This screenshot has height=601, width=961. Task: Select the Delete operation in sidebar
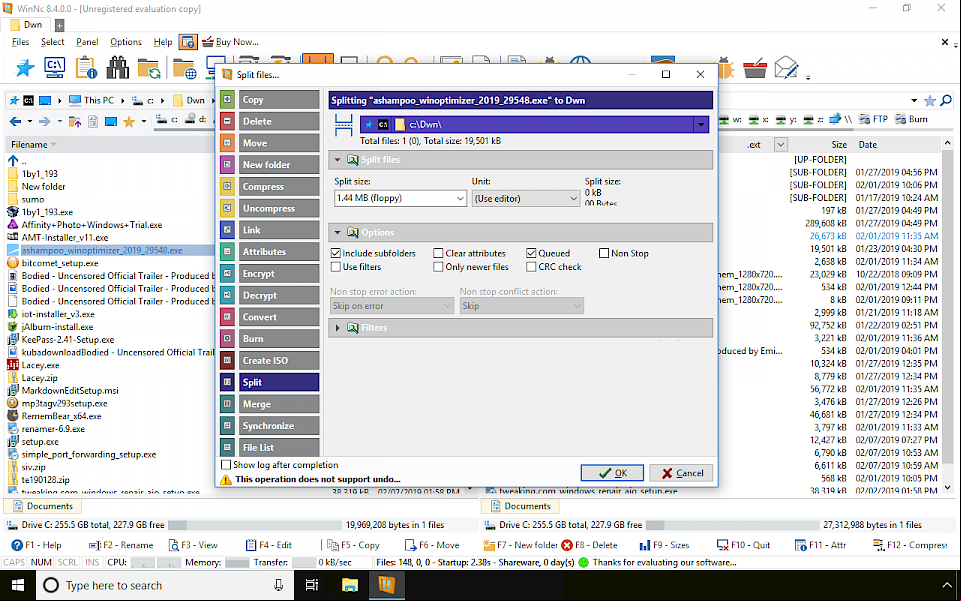pyautogui.click(x=270, y=121)
